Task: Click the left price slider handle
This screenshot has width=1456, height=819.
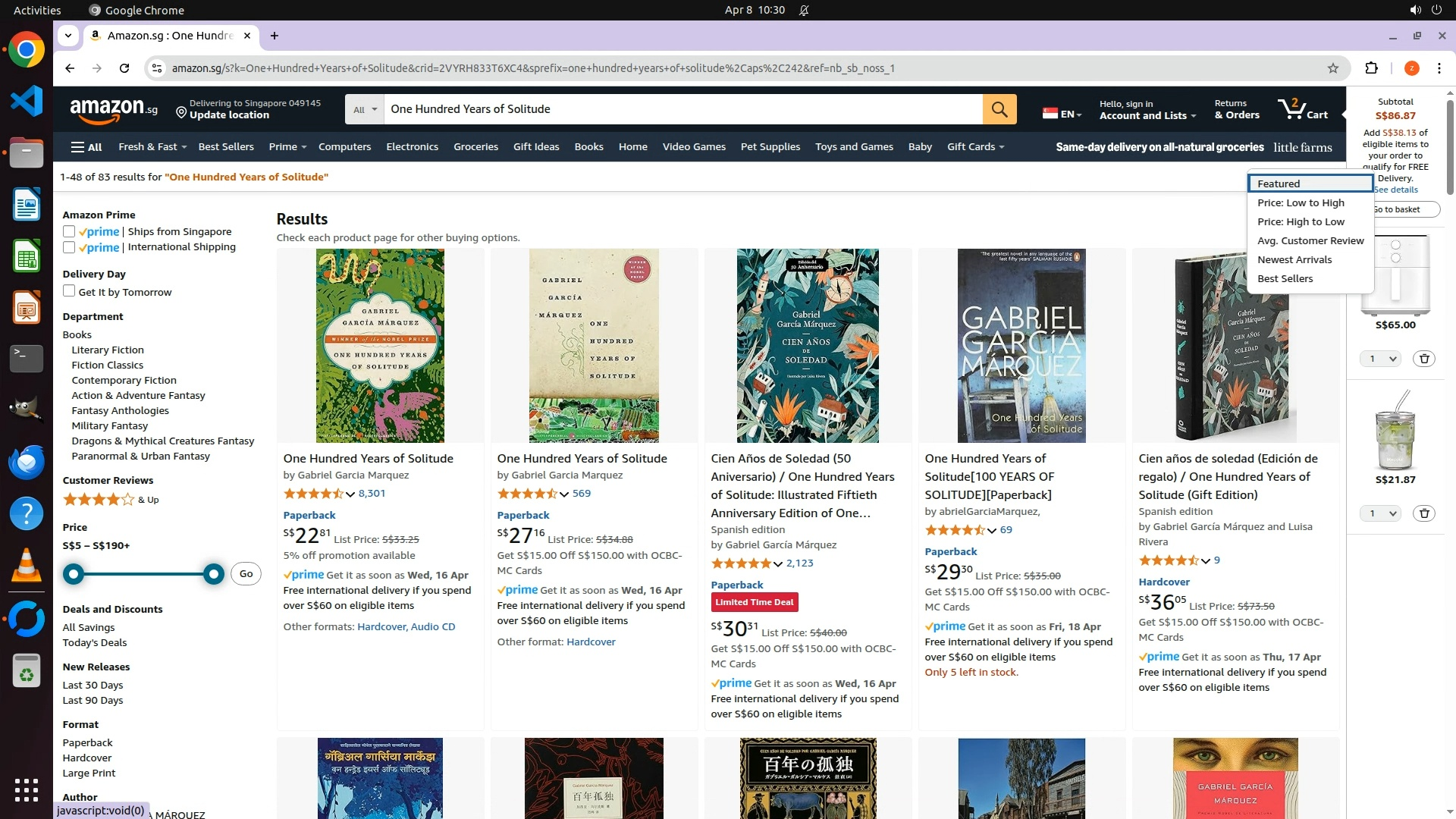Action: pos(74,574)
